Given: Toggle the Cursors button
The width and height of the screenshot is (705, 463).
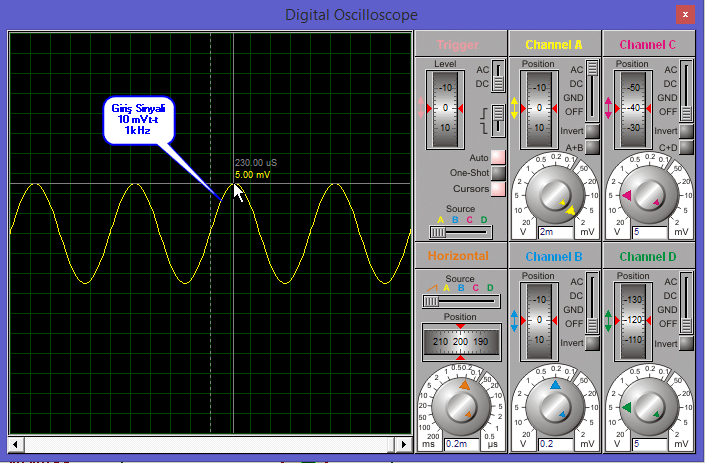Looking at the screenshot, I should (497, 188).
